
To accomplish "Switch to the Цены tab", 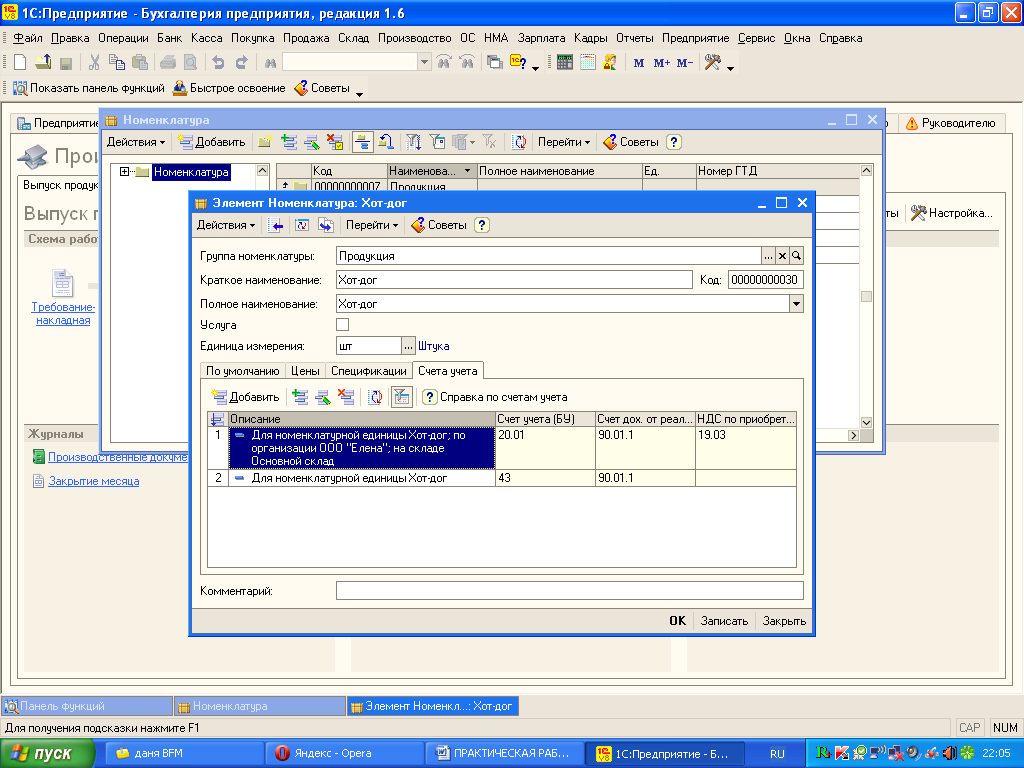I will point(305,371).
